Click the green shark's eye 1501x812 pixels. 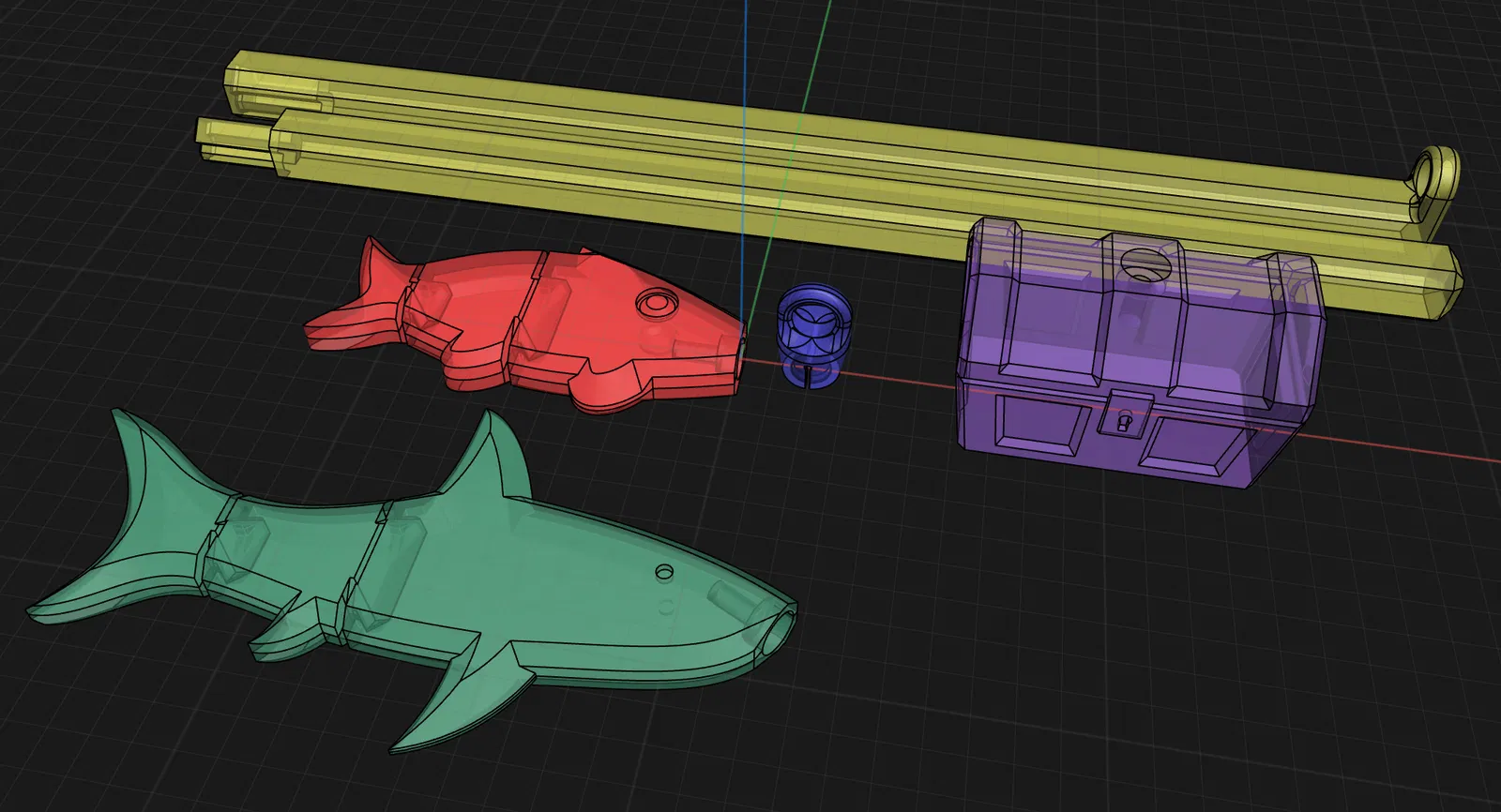pos(664,571)
